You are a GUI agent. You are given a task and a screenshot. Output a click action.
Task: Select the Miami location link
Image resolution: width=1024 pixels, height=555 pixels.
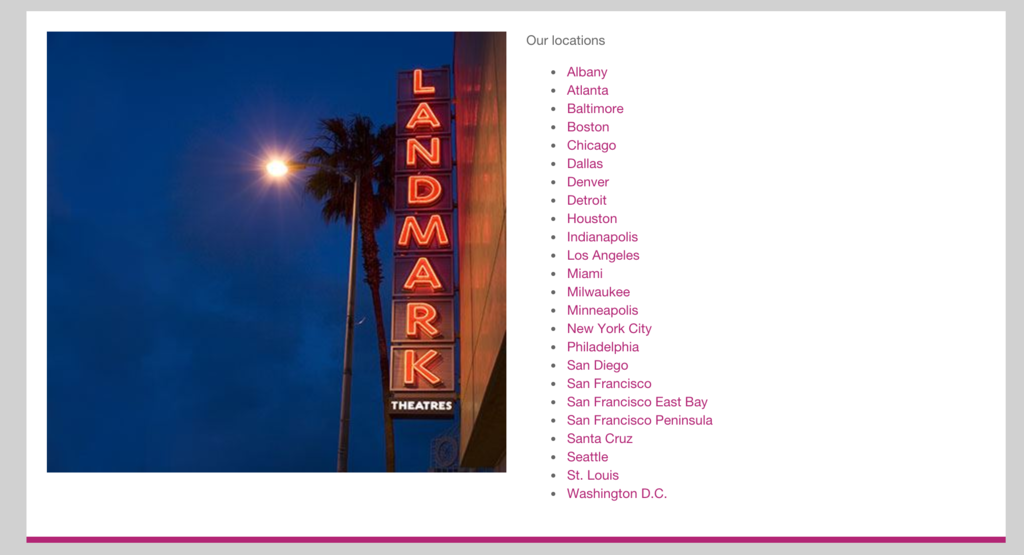(584, 274)
